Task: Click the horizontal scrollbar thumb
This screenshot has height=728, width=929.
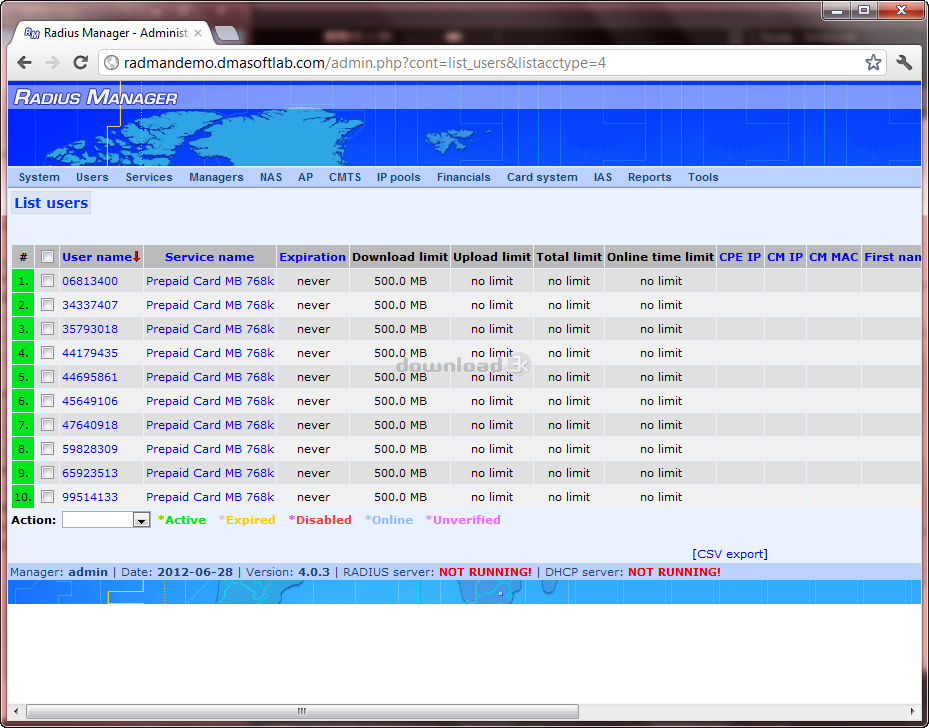Action: 302,711
